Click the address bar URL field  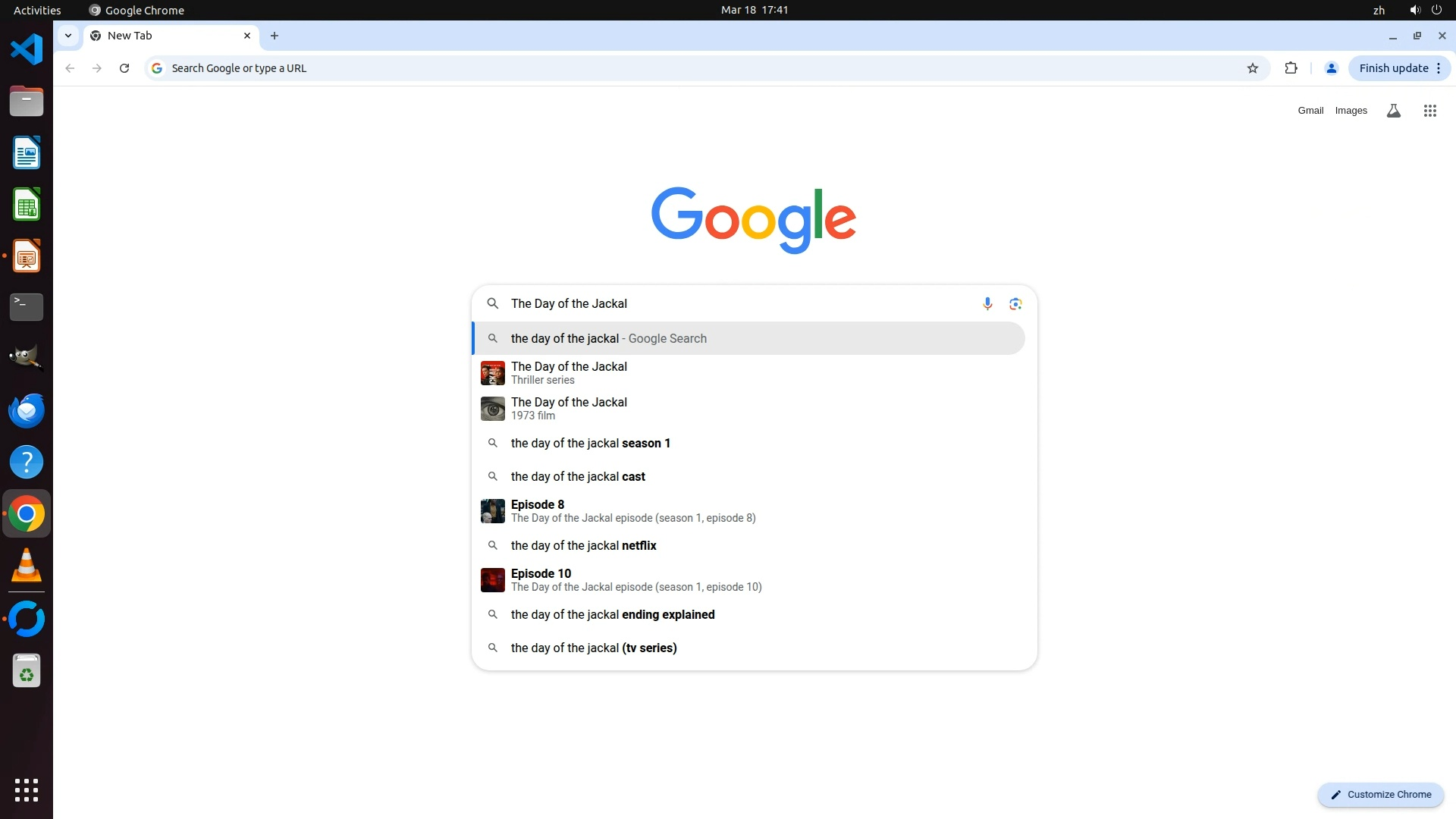tap(682, 68)
